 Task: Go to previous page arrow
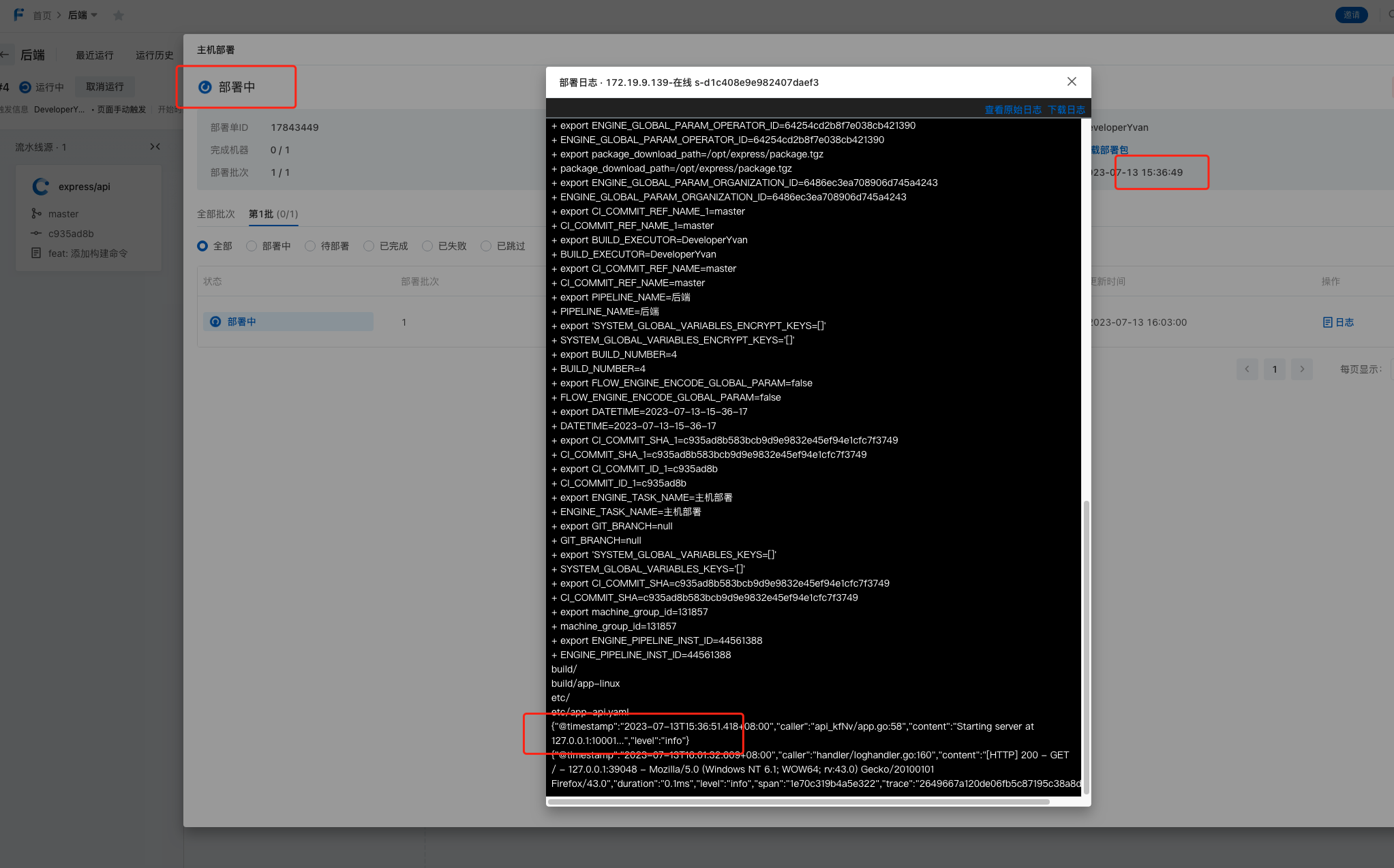(1247, 369)
